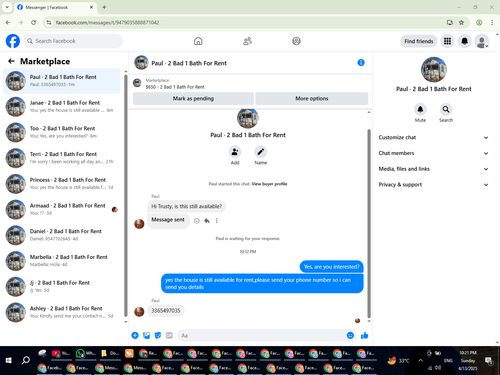Open Jj conversation in the list

click(x=62, y=286)
